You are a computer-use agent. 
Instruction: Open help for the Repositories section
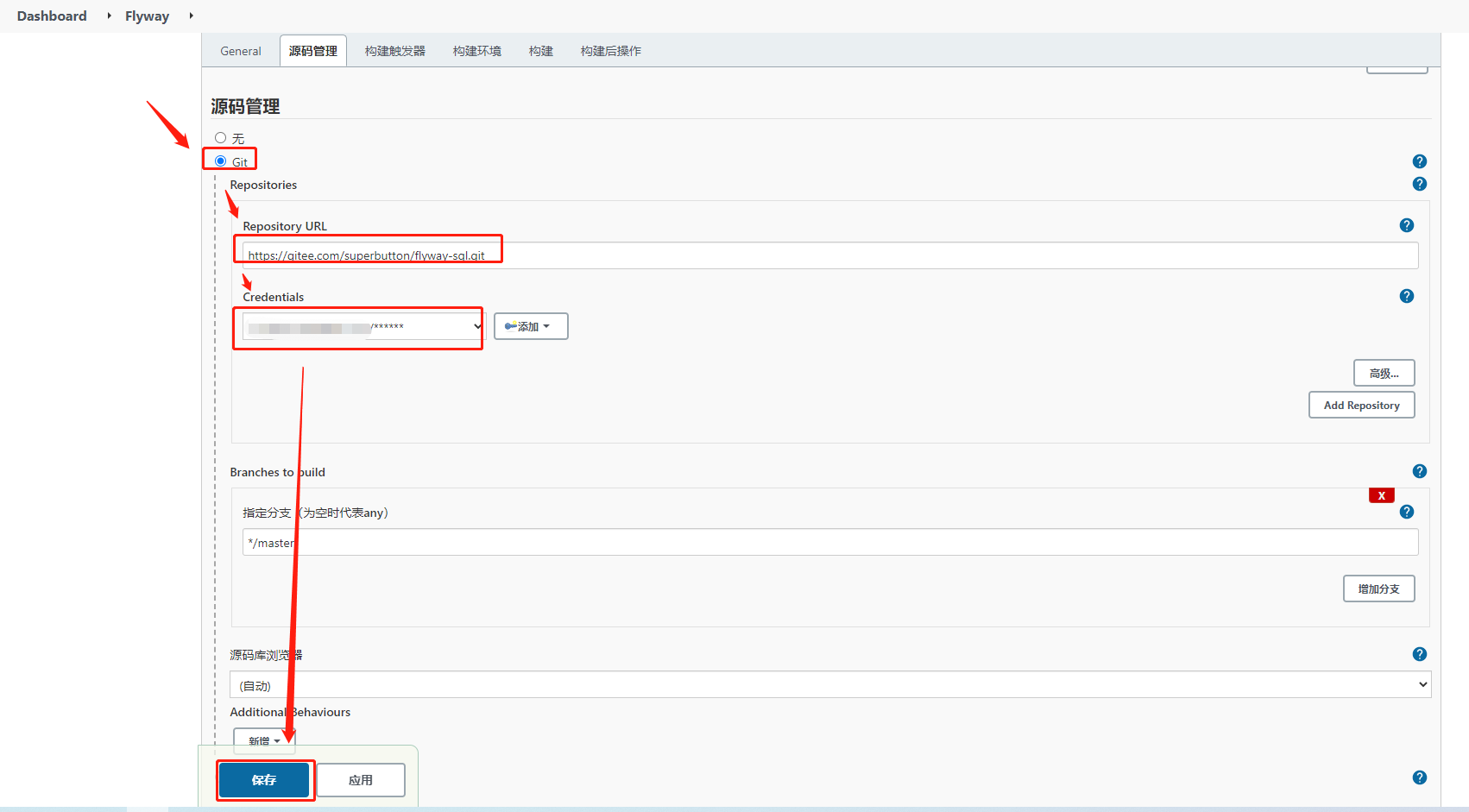click(x=1420, y=184)
